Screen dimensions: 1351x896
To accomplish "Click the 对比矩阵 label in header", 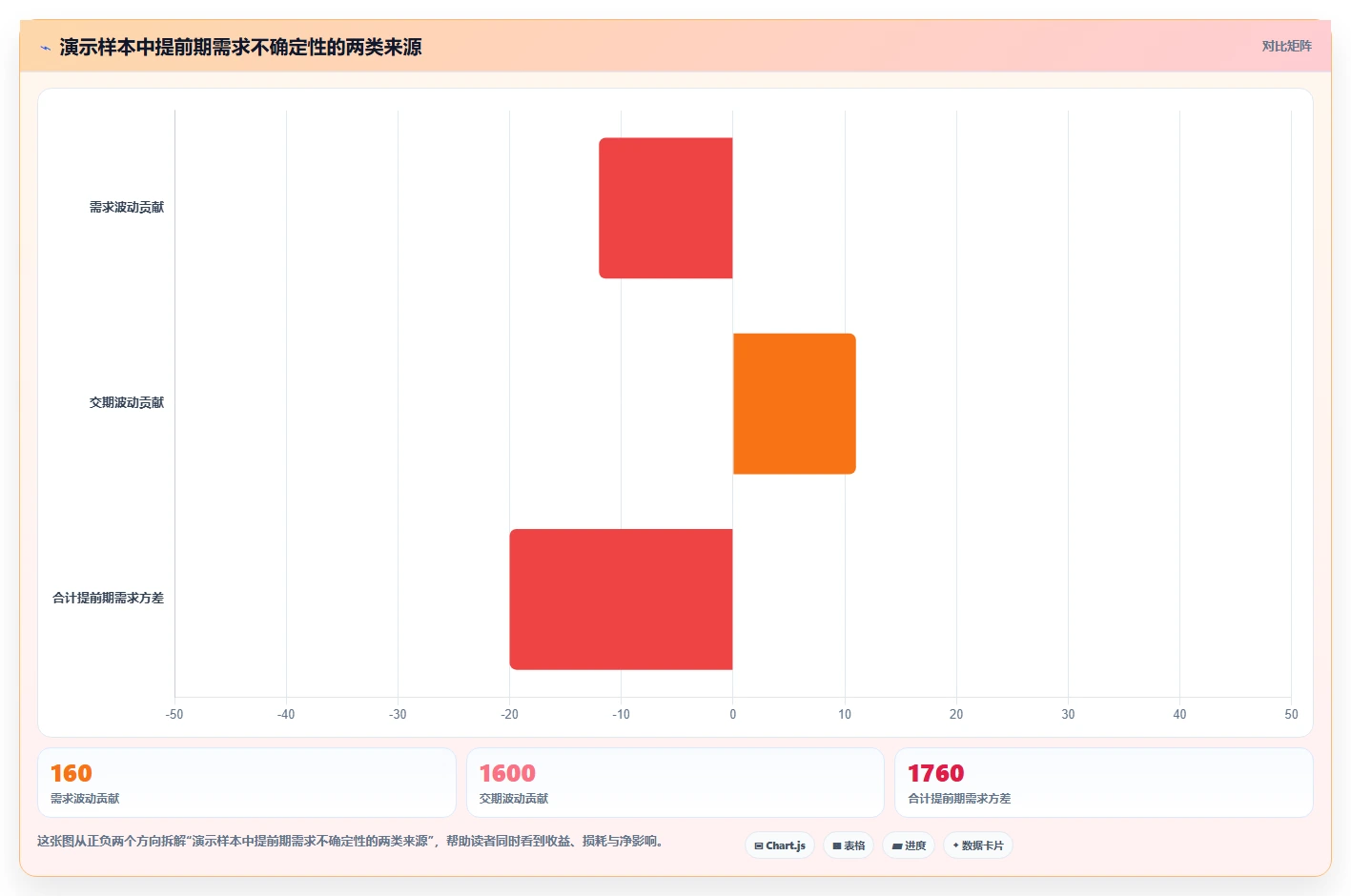I will [x=1286, y=46].
